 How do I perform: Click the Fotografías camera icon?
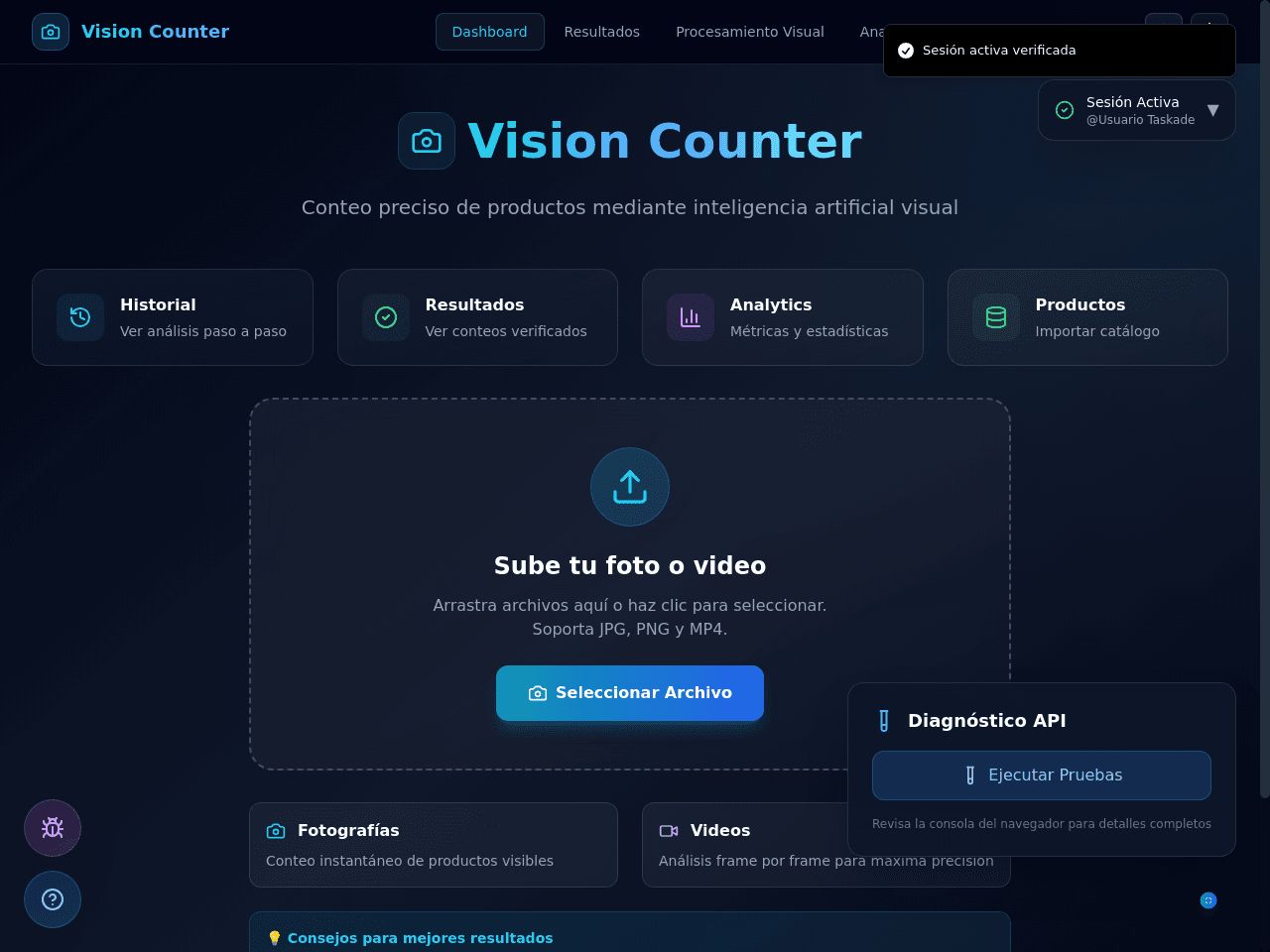tap(276, 831)
